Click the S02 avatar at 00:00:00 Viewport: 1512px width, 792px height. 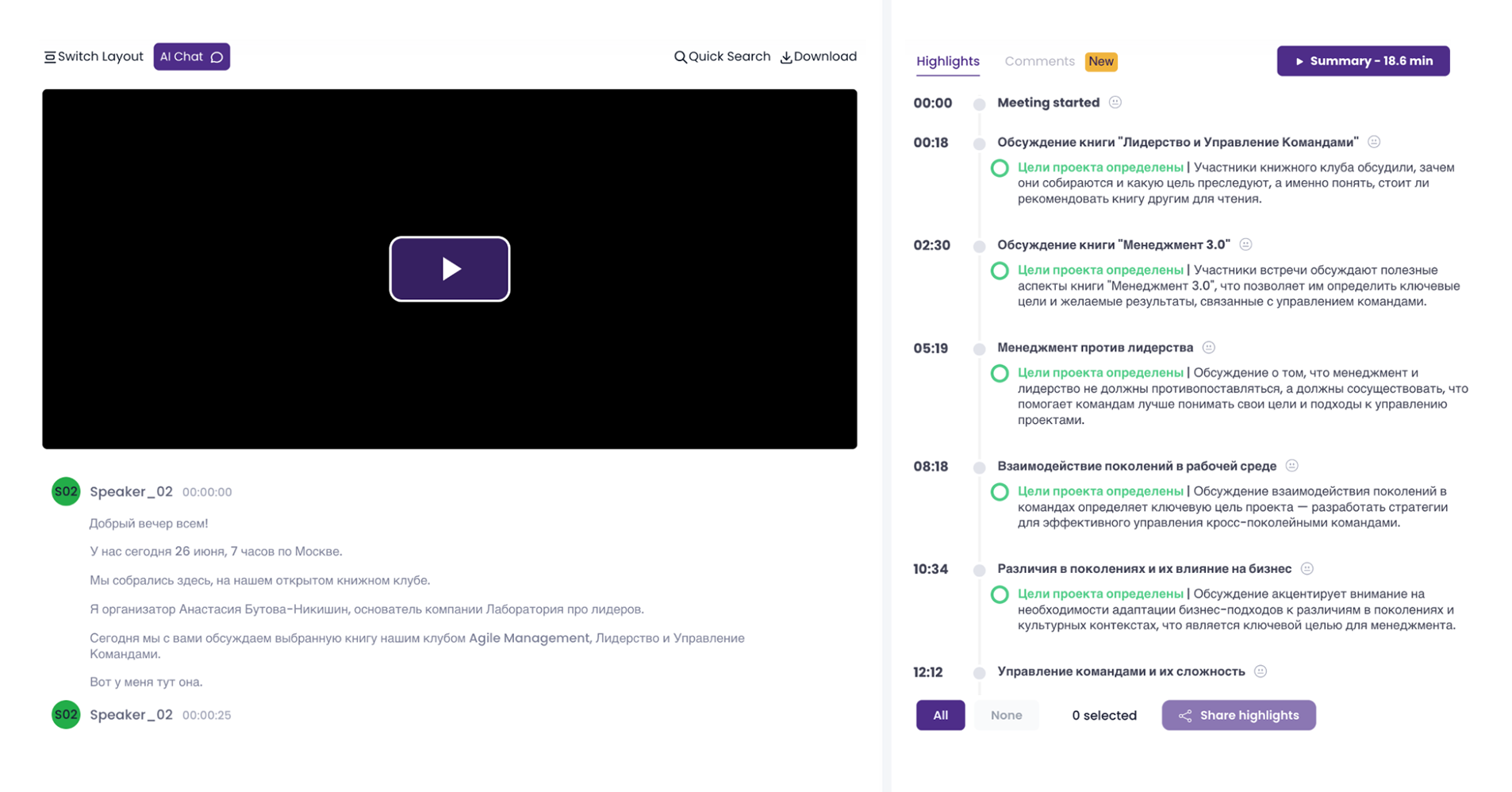tap(66, 491)
